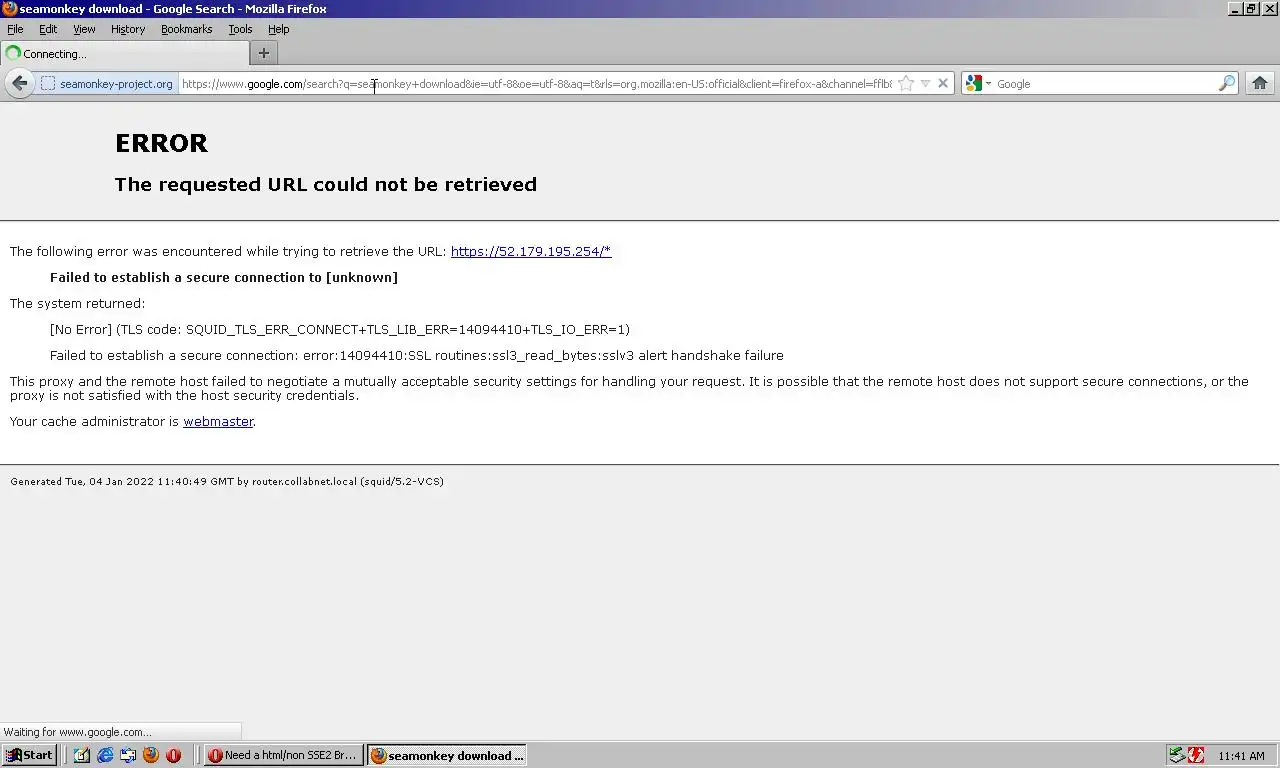
Task: Click the 'Failed to establish a secure connection to [unknown]' text
Action: click(x=224, y=277)
